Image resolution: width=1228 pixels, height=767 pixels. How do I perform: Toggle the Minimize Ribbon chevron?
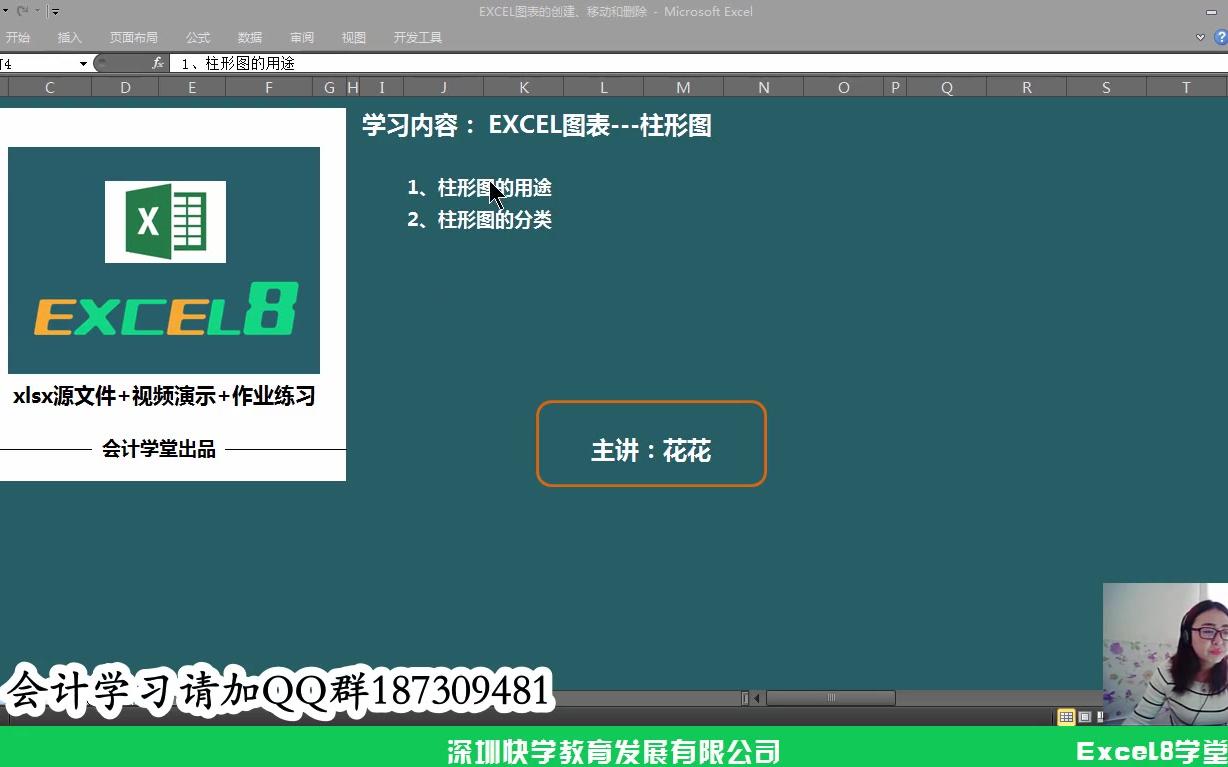point(1198,37)
